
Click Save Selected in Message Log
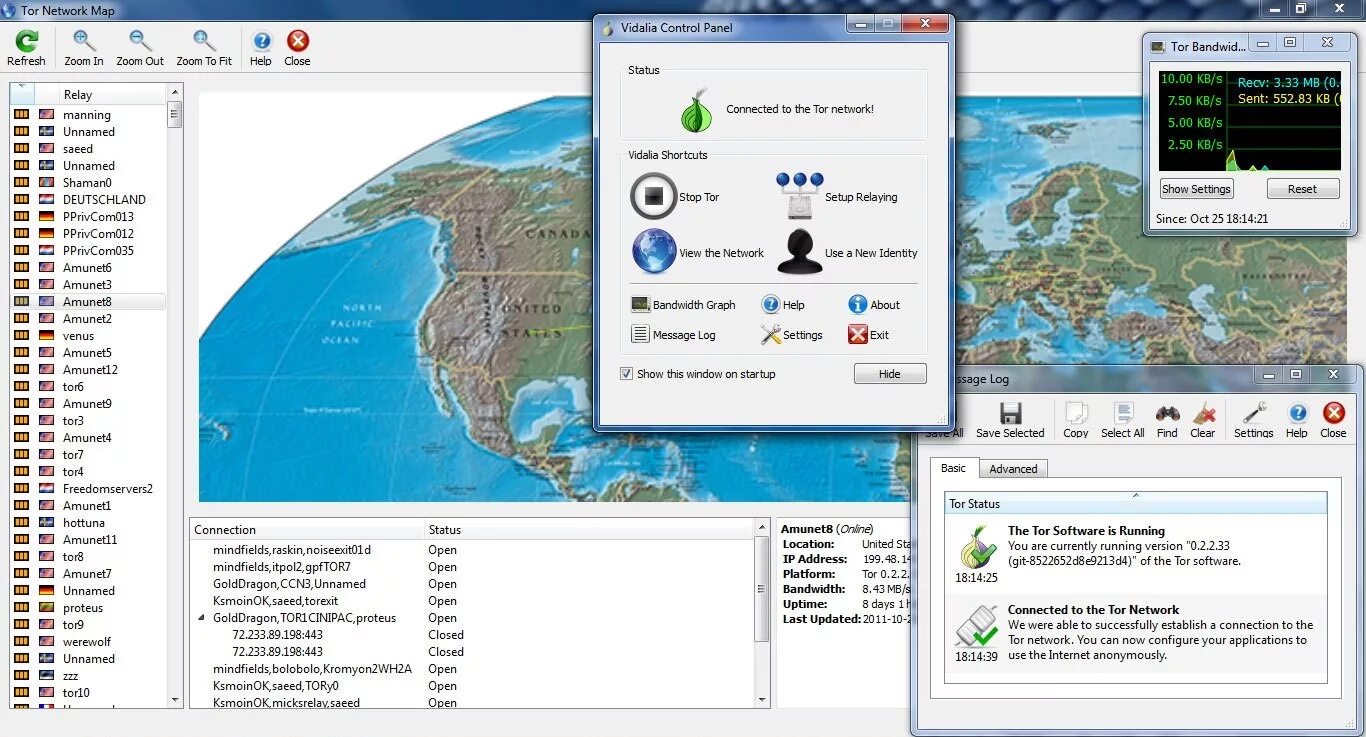pyautogui.click(x=1010, y=420)
